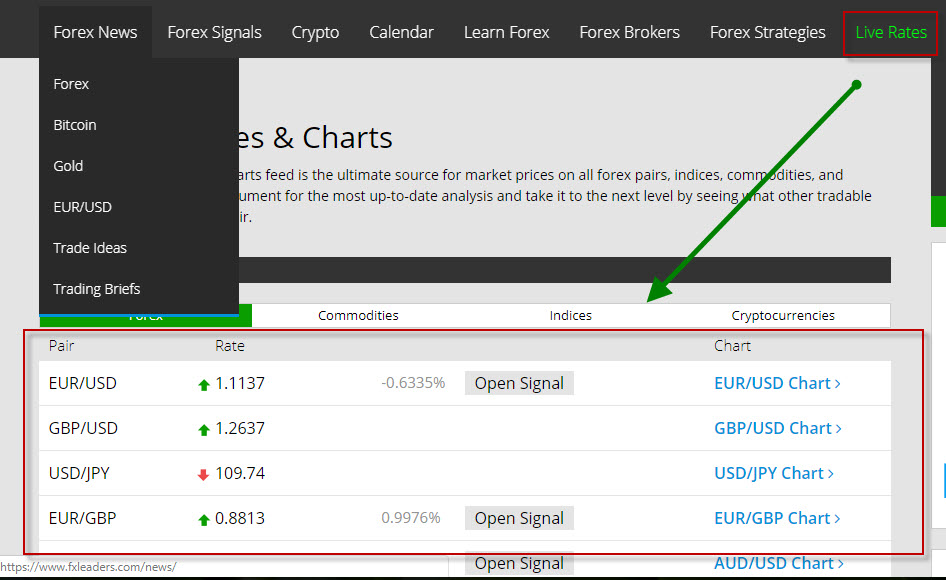Open Trading Briefs from the dropdown
The image size is (946, 580).
coord(97,289)
